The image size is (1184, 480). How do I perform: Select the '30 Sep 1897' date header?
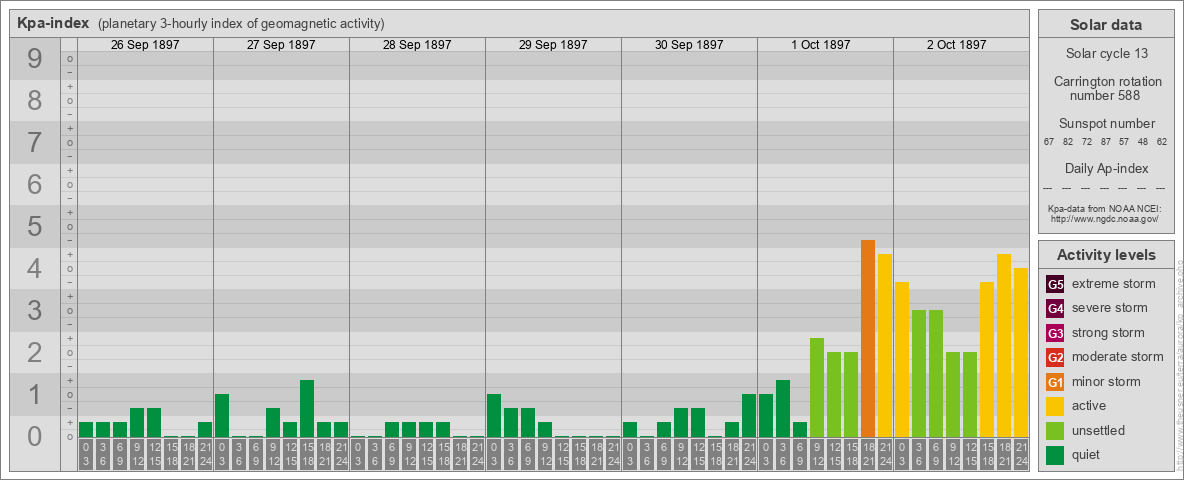pyautogui.click(x=689, y=45)
